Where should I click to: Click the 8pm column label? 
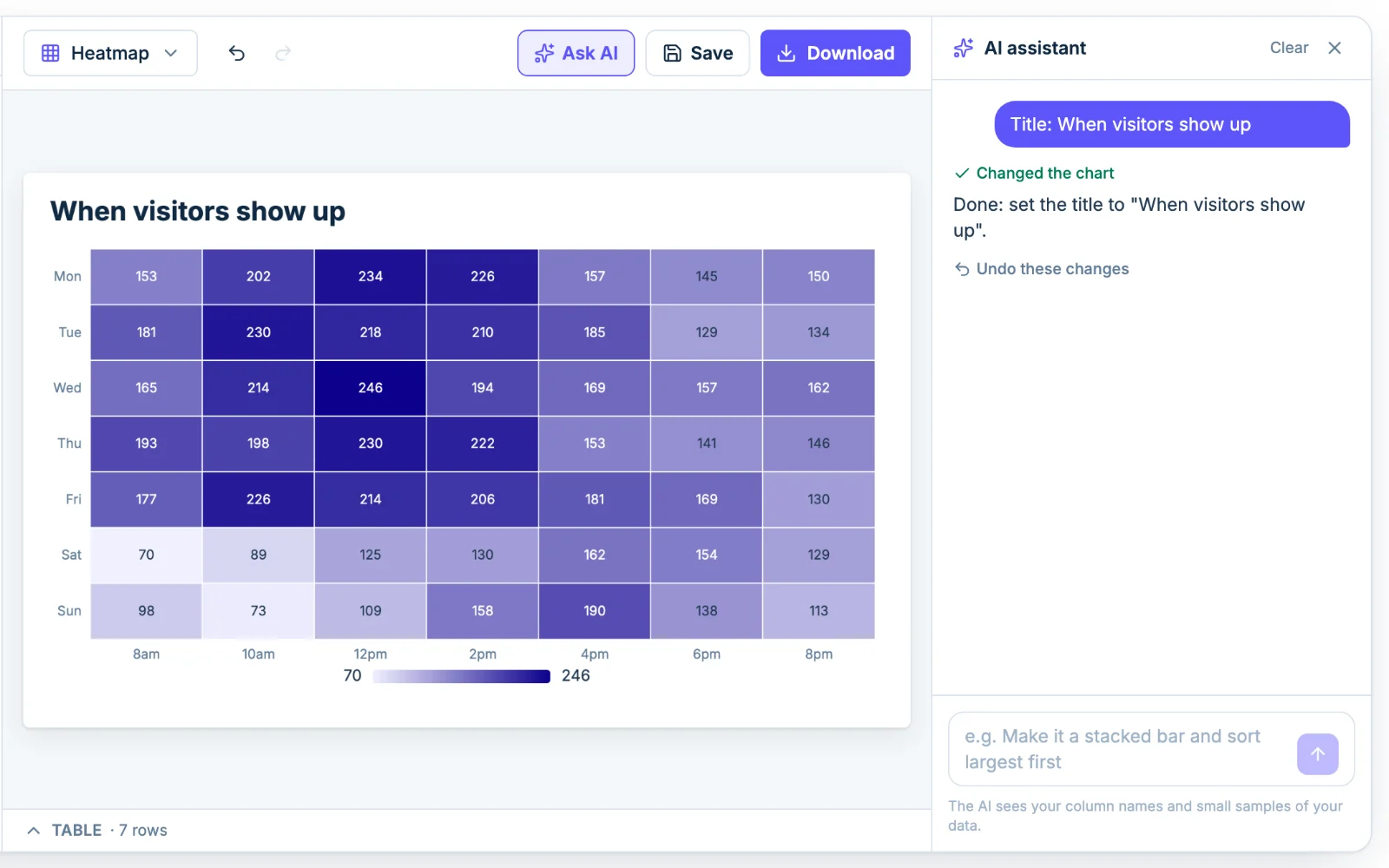819,654
